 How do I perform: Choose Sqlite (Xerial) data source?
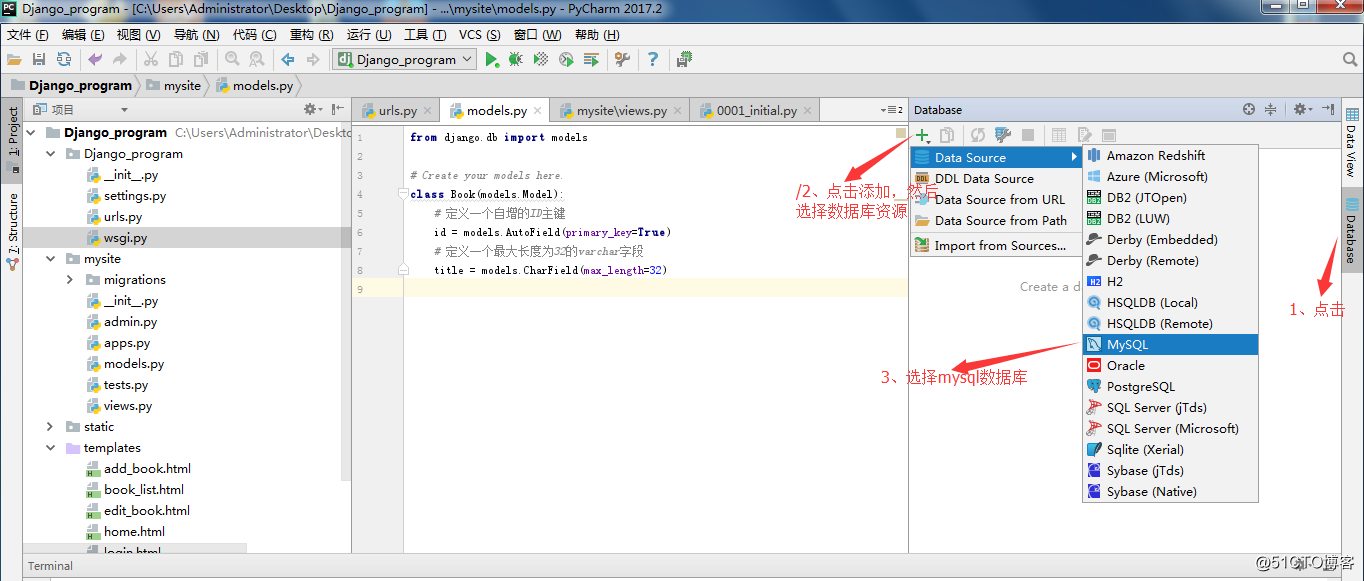[x=1170, y=449]
